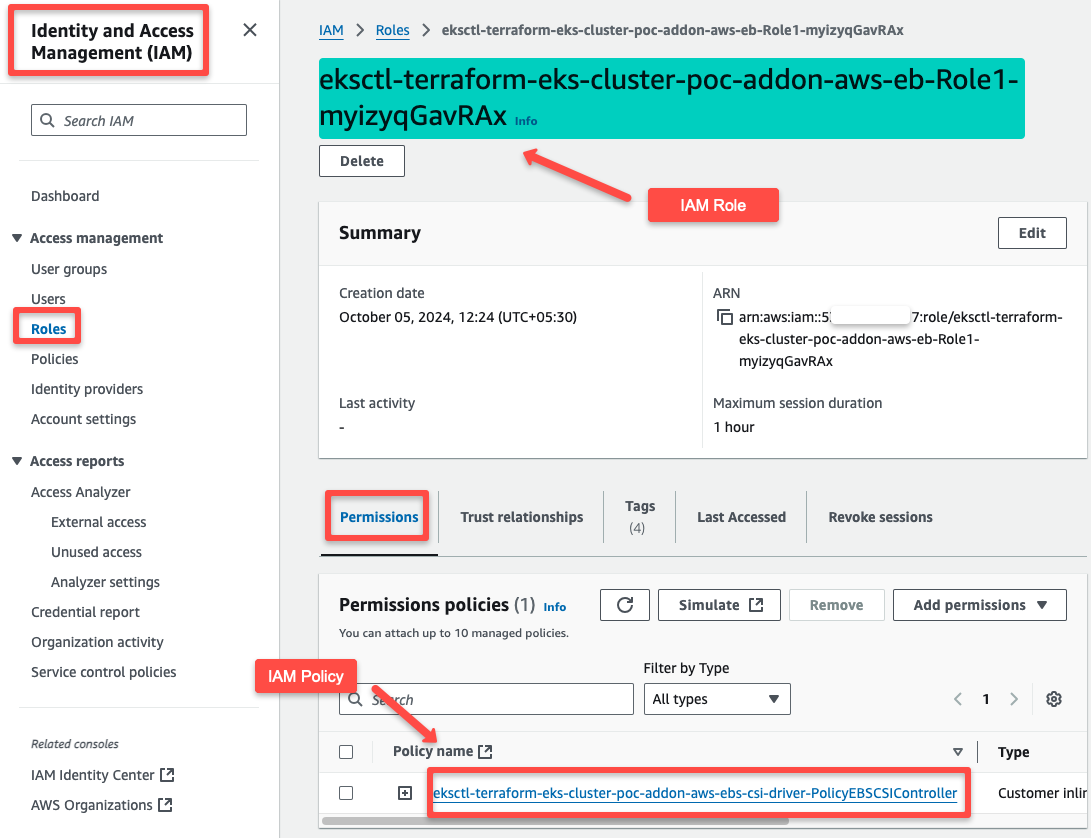Click the sort arrow on Policy name
Viewport: 1091px width, 838px height.
point(957,751)
